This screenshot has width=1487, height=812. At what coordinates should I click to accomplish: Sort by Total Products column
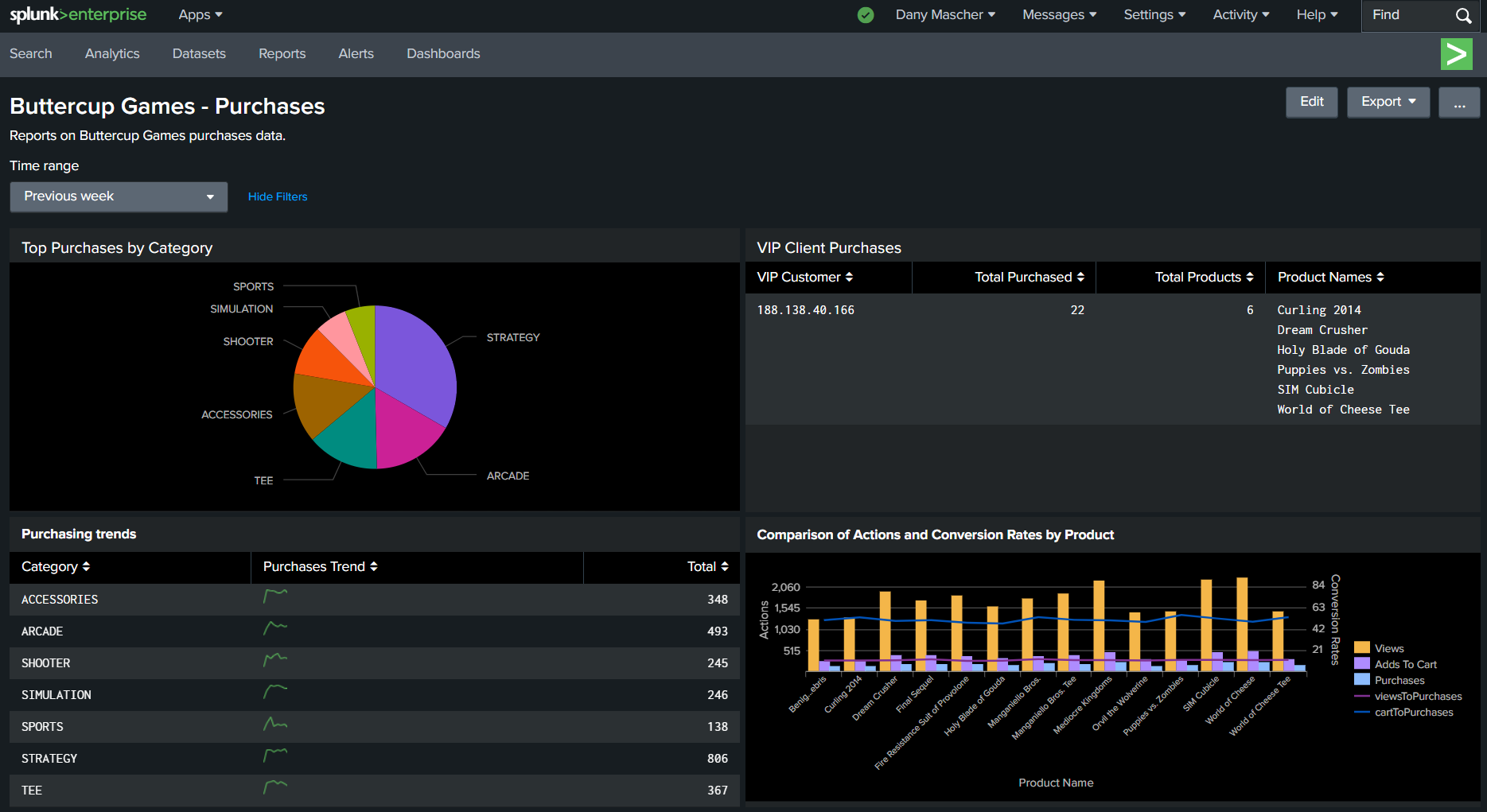tap(1204, 277)
